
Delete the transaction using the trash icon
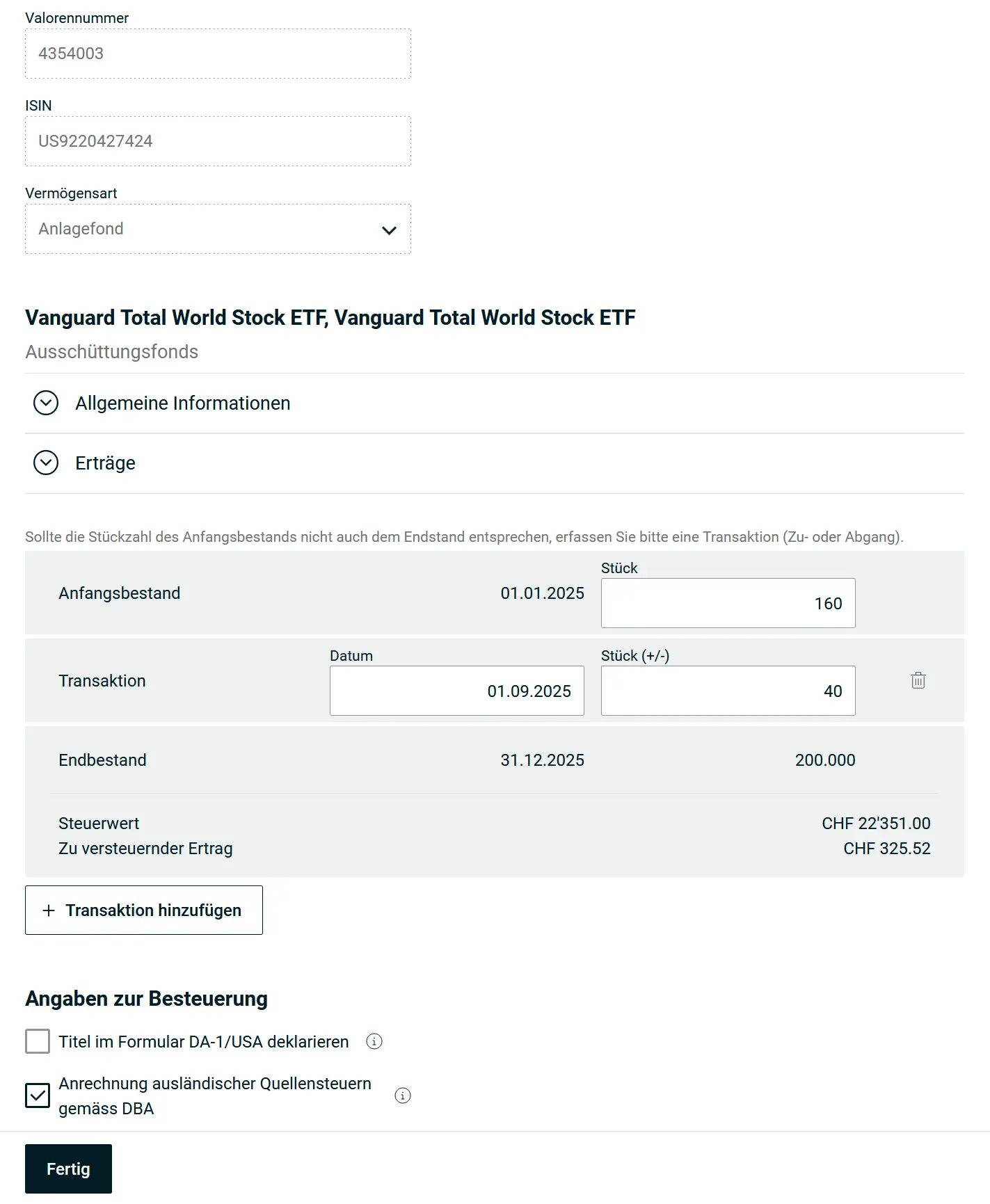918,681
